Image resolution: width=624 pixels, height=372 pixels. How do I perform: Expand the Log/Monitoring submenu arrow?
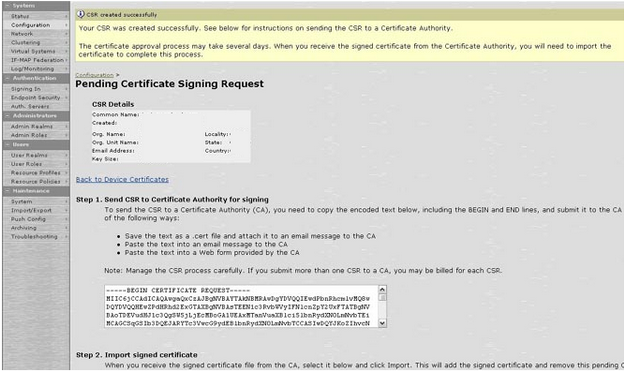pyautogui.click(x=66, y=69)
